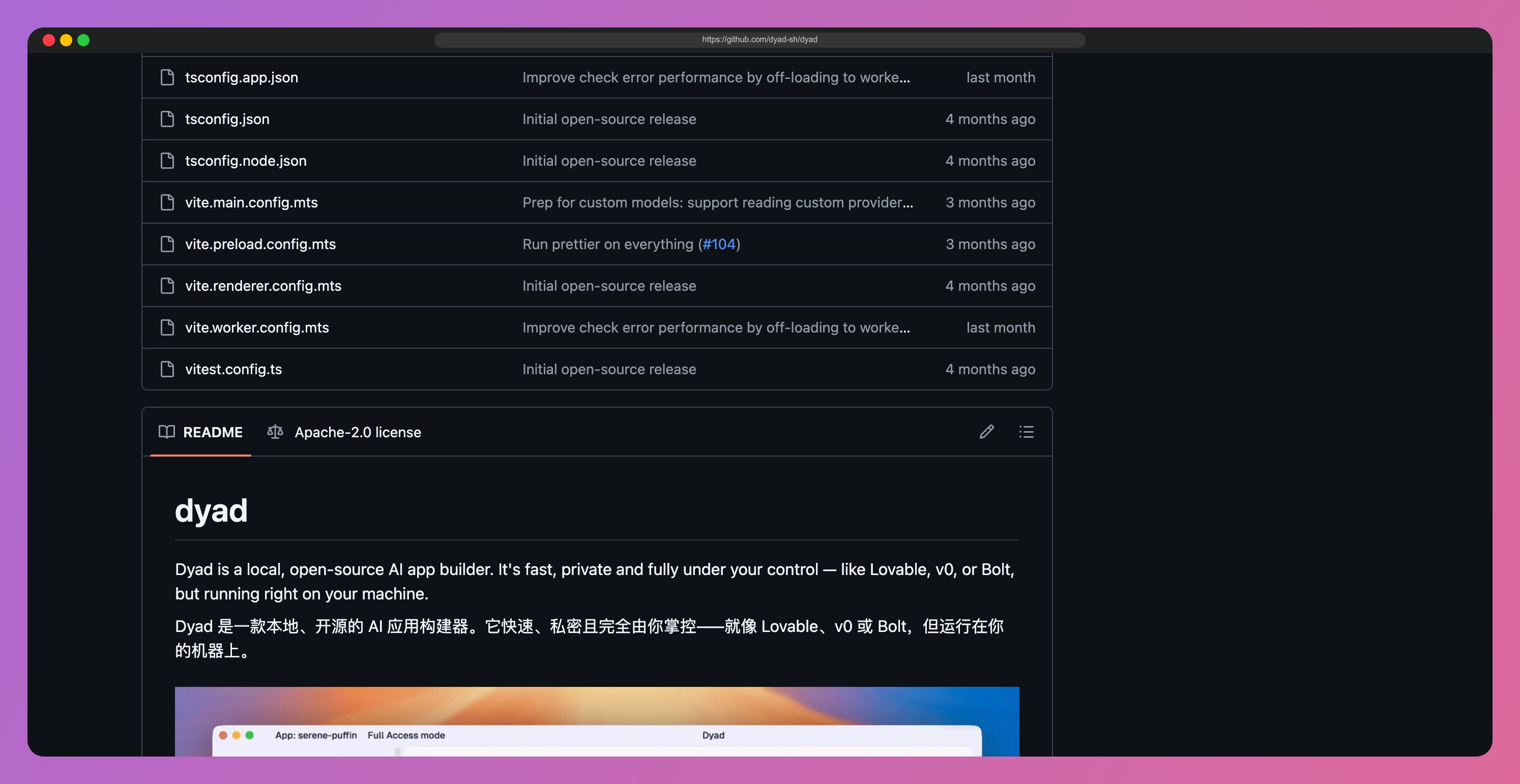View tsconfig.app.json 'Improve check error performance' commit
1520x784 pixels.
click(x=716, y=77)
